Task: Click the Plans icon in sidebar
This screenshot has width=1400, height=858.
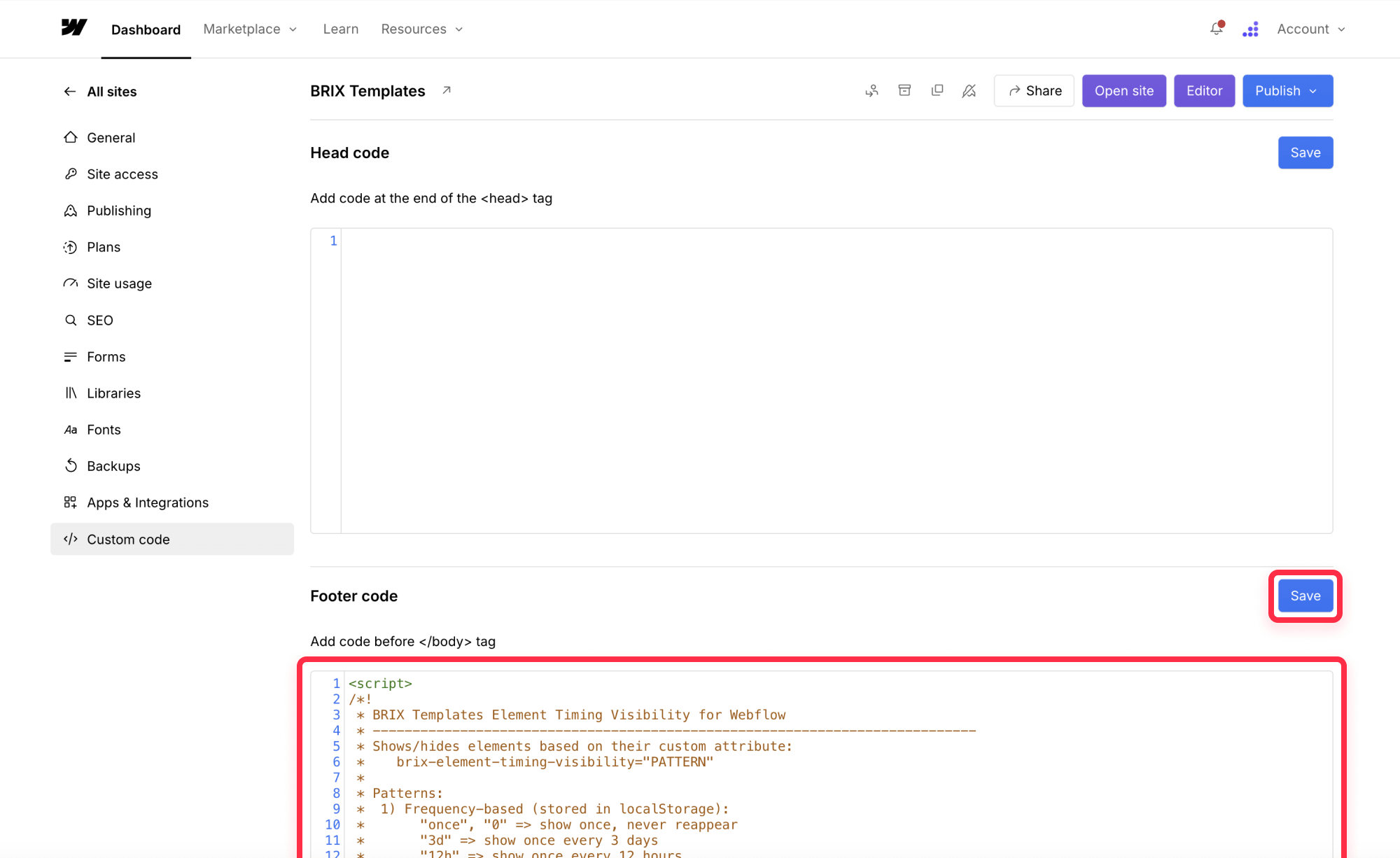Action: tap(71, 247)
